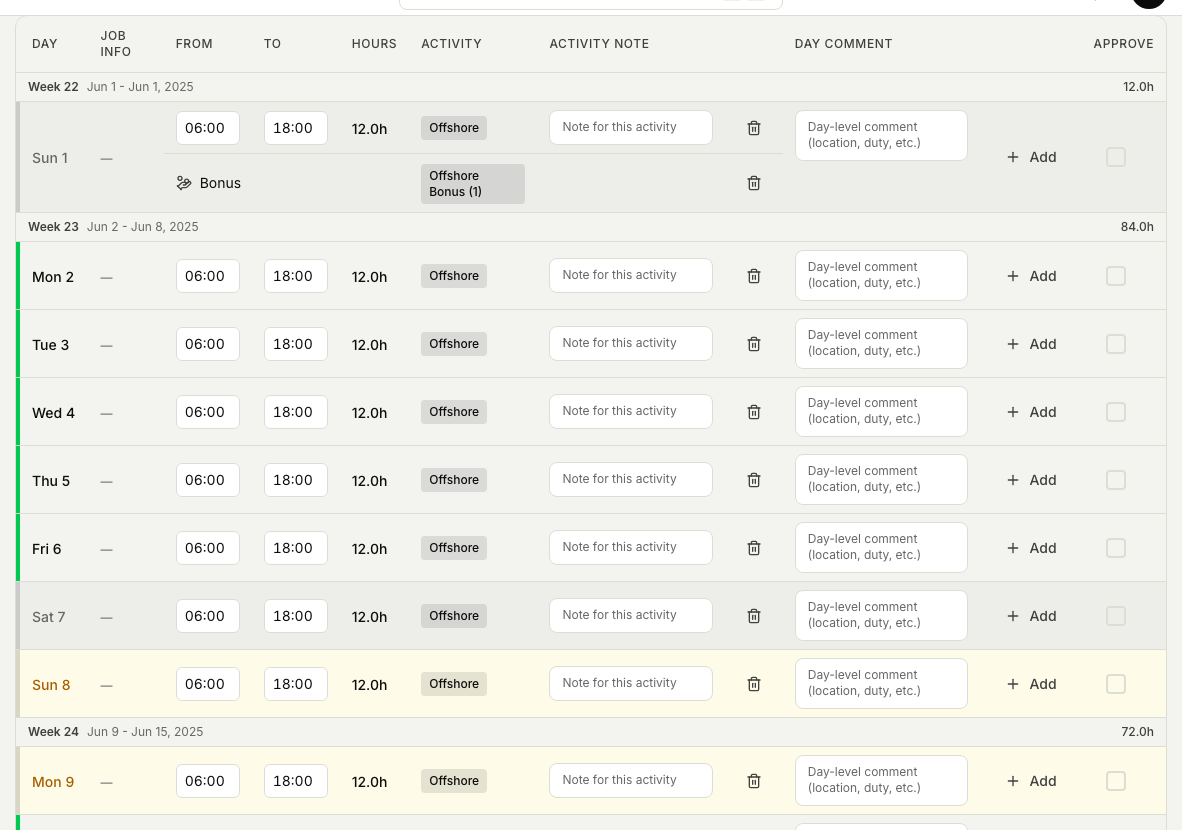Delete the Mon 2 Offshore activity
This screenshot has height=830, width=1182.
pos(754,276)
